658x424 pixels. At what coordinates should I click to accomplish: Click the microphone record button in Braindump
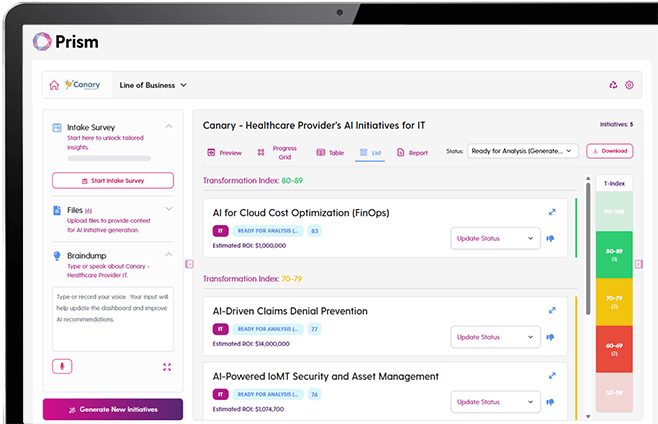pyautogui.click(x=61, y=366)
